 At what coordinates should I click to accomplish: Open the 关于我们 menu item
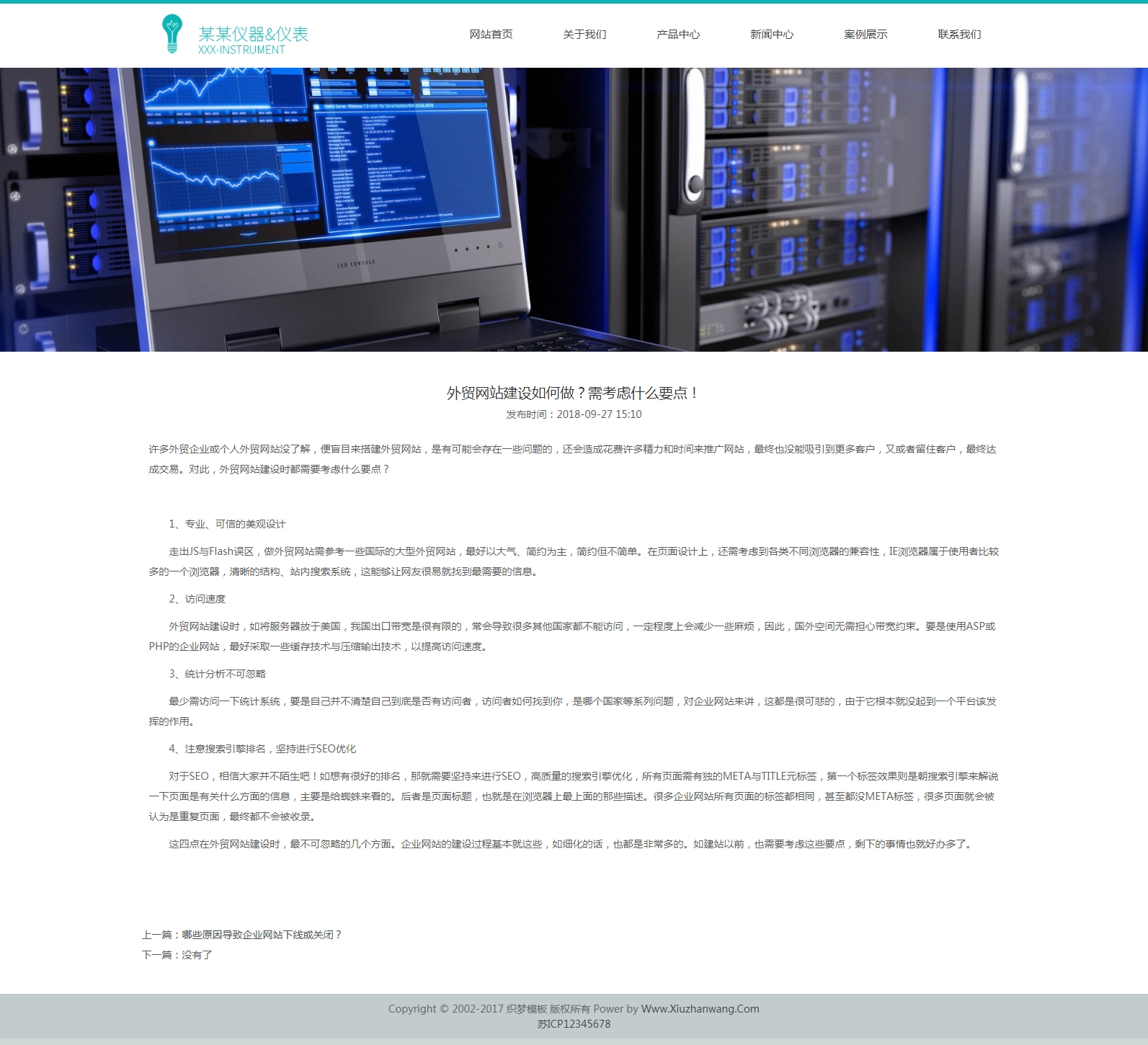point(584,35)
